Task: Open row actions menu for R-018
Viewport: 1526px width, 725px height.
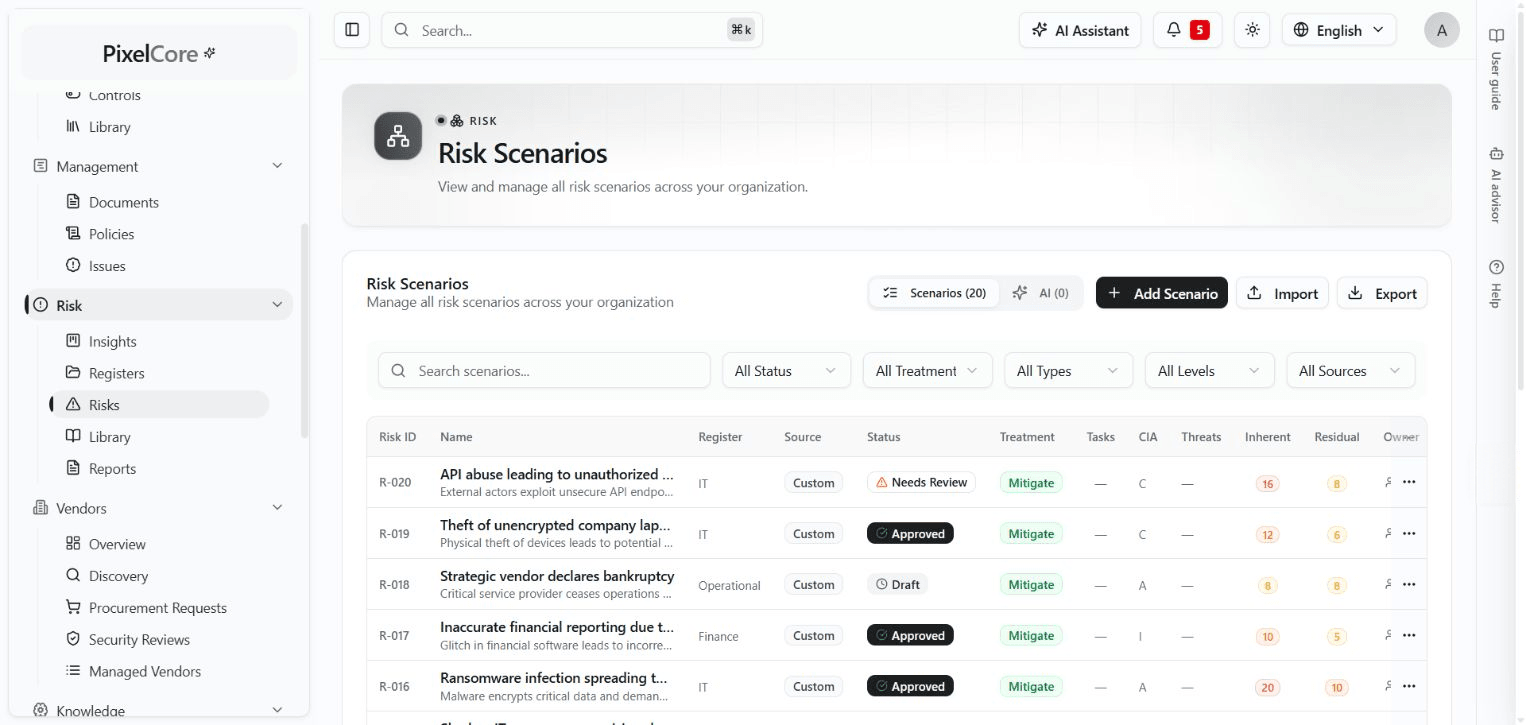Action: [1409, 584]
